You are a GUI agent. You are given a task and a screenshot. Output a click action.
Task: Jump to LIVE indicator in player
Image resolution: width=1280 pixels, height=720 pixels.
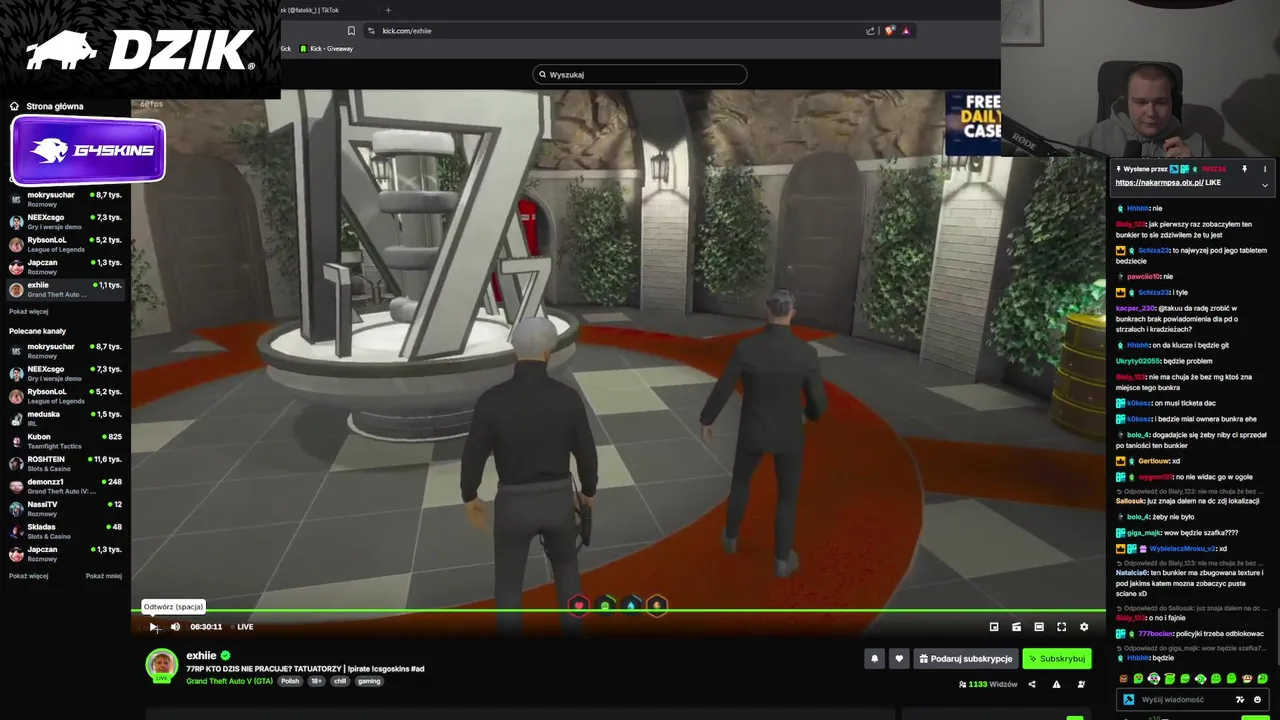point(245,627)
